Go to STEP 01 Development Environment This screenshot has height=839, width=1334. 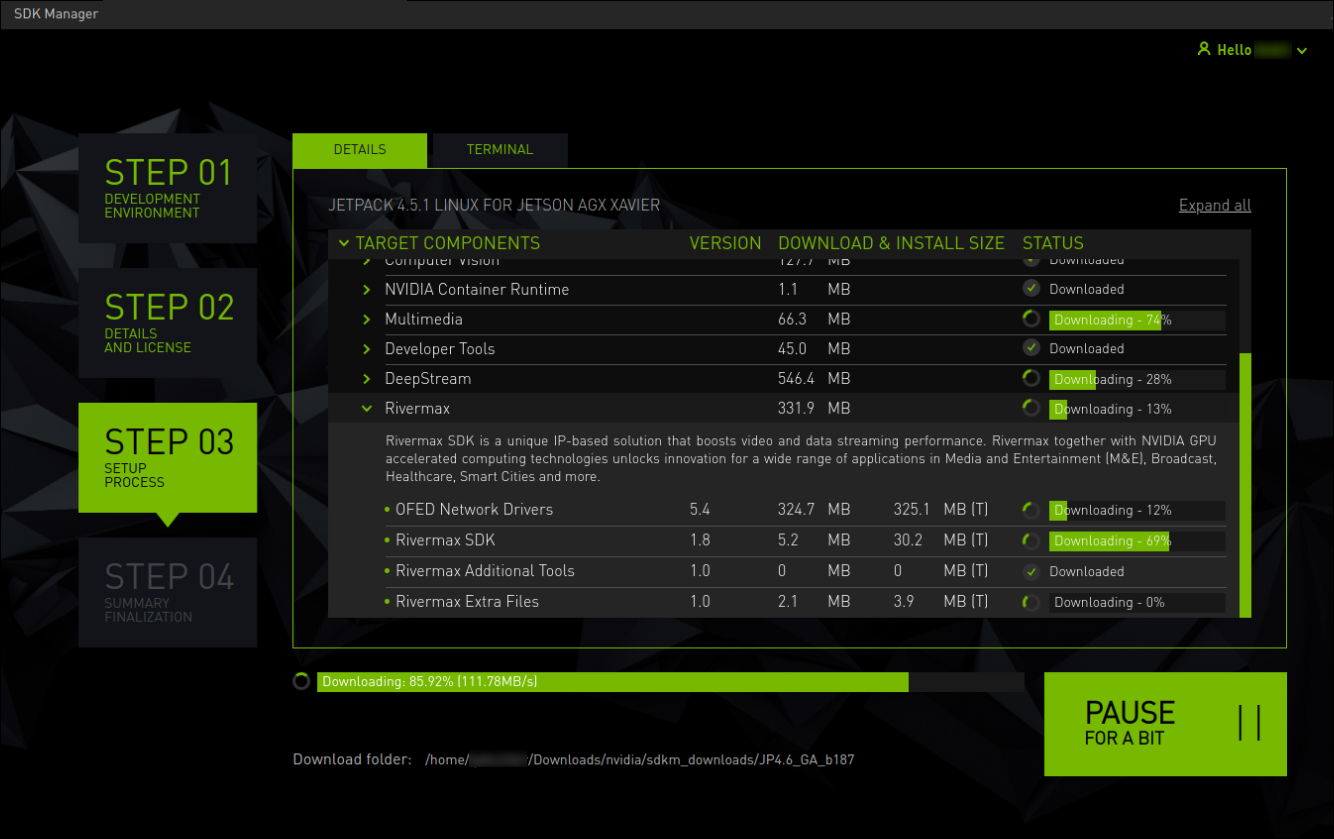click(168, 188)
